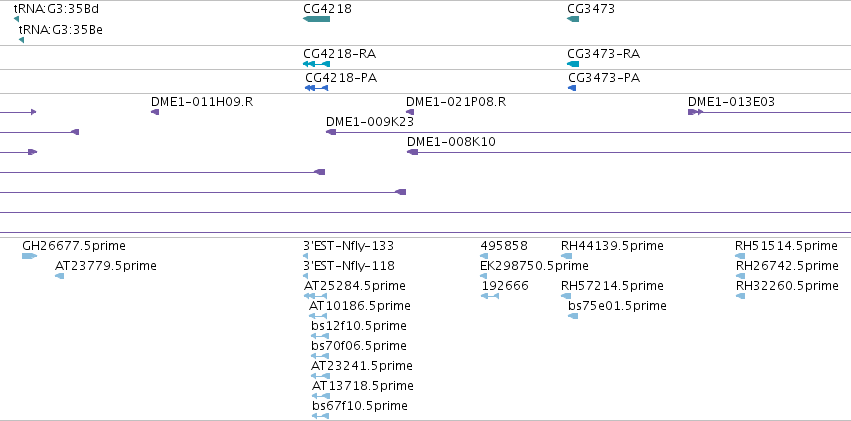Open the bs75e01.5prime EST label
This screenshot has width=851, height=421.
coord(617,305)
